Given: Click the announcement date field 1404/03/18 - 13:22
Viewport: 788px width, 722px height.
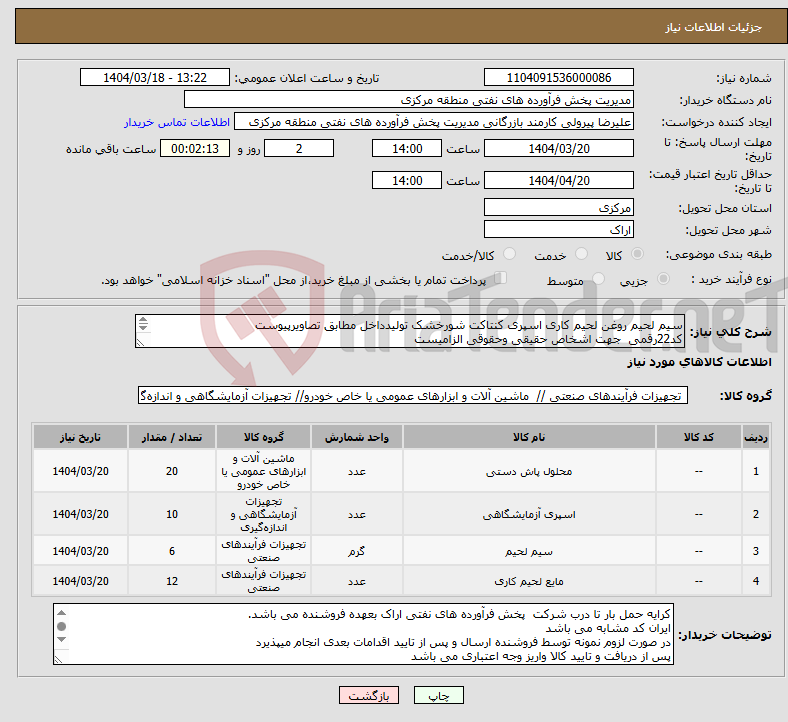Looking at the screenshot, I should pos(155,77).
